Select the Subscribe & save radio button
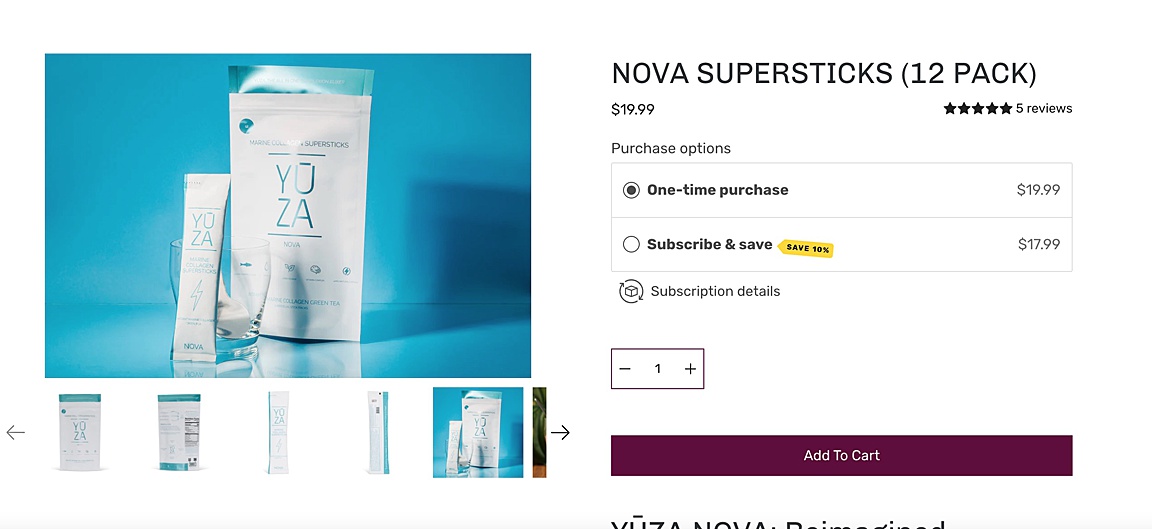The height and width of the screenshot is (529, 1152). [x=631, y=245]
